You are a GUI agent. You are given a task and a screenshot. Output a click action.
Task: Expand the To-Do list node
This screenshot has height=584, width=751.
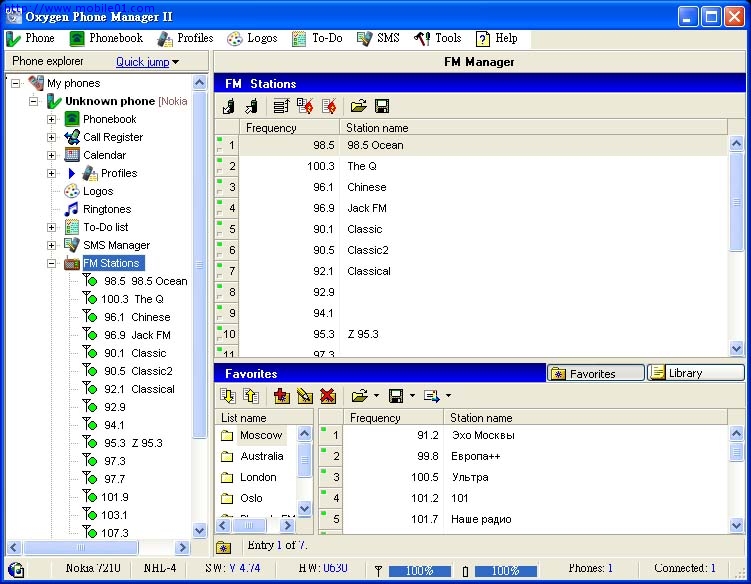pos(52,227)
